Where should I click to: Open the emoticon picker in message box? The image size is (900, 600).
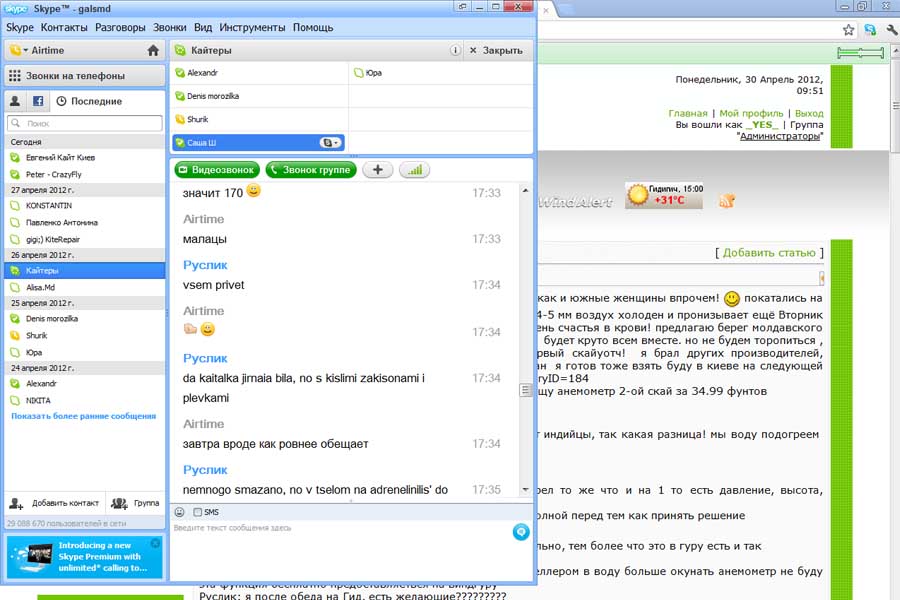tap(180, 512)
